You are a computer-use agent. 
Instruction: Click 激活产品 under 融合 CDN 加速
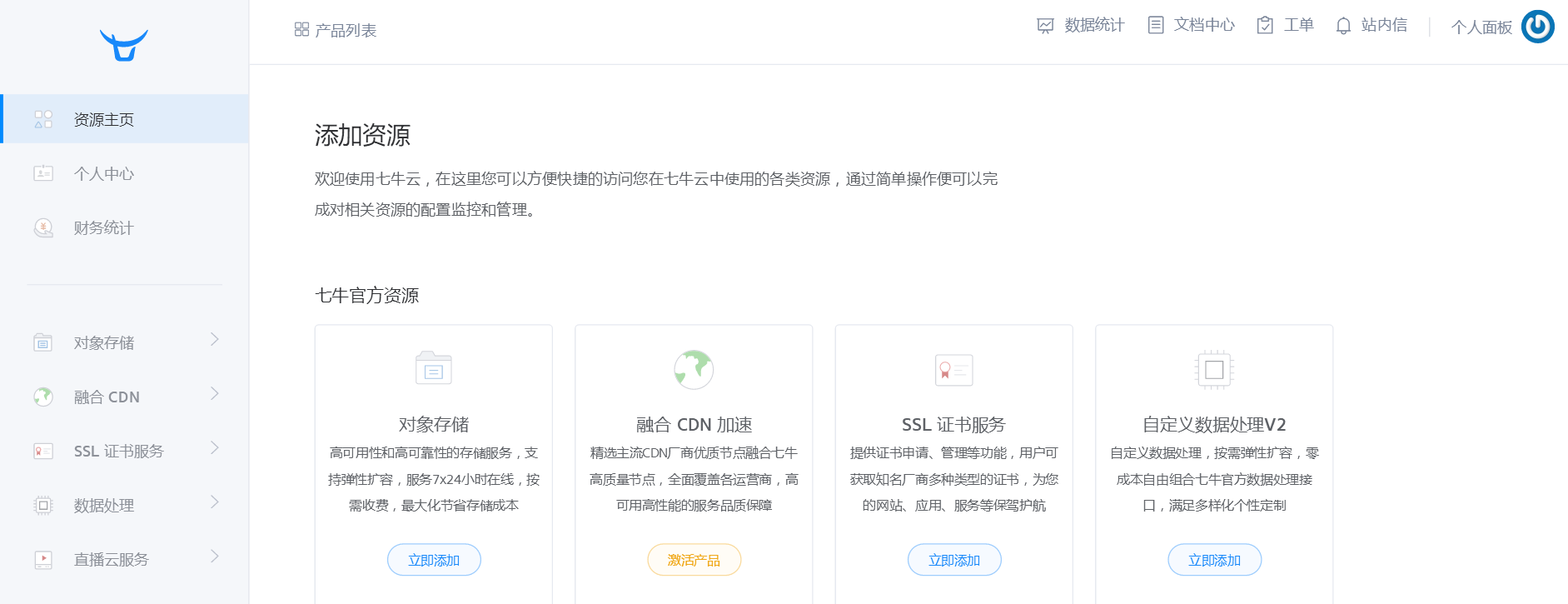pos(694,560)
